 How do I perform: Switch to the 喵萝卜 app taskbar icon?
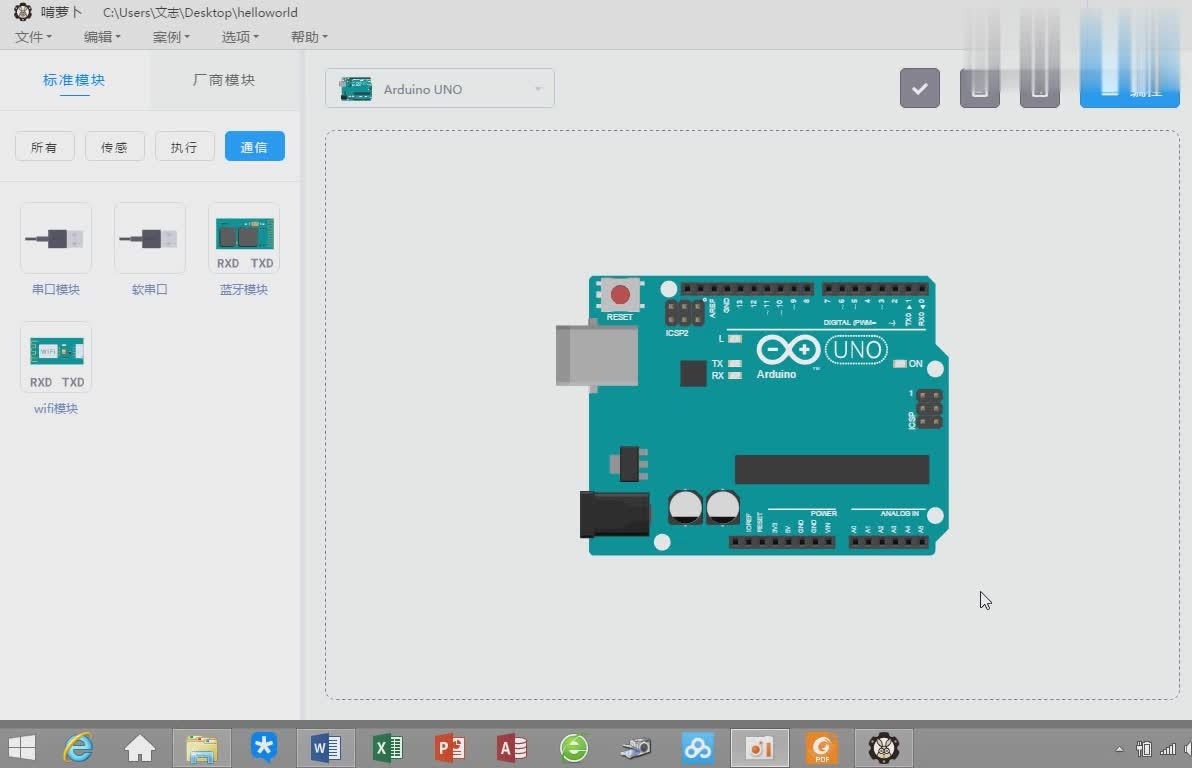tap(884, 748)
